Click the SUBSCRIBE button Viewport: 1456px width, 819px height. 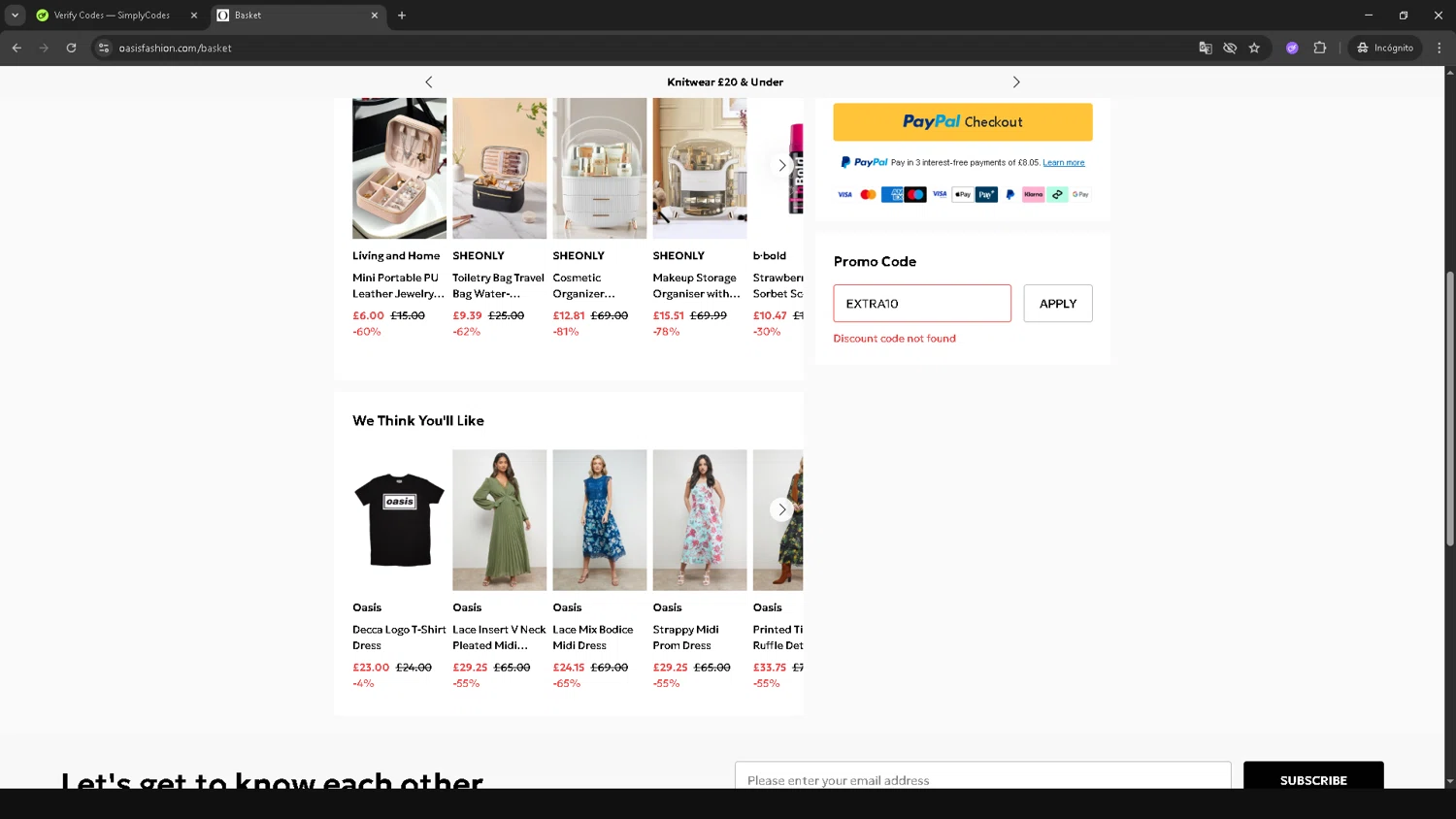(x=1313, y=777)
